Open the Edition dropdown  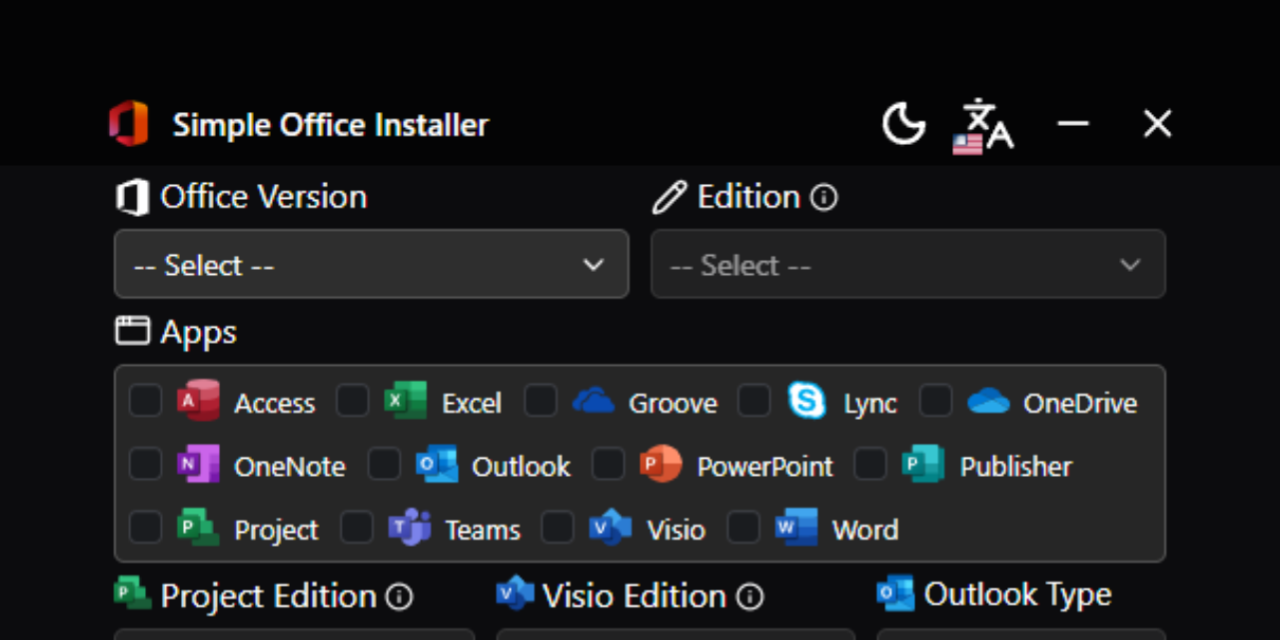[908, 264]
